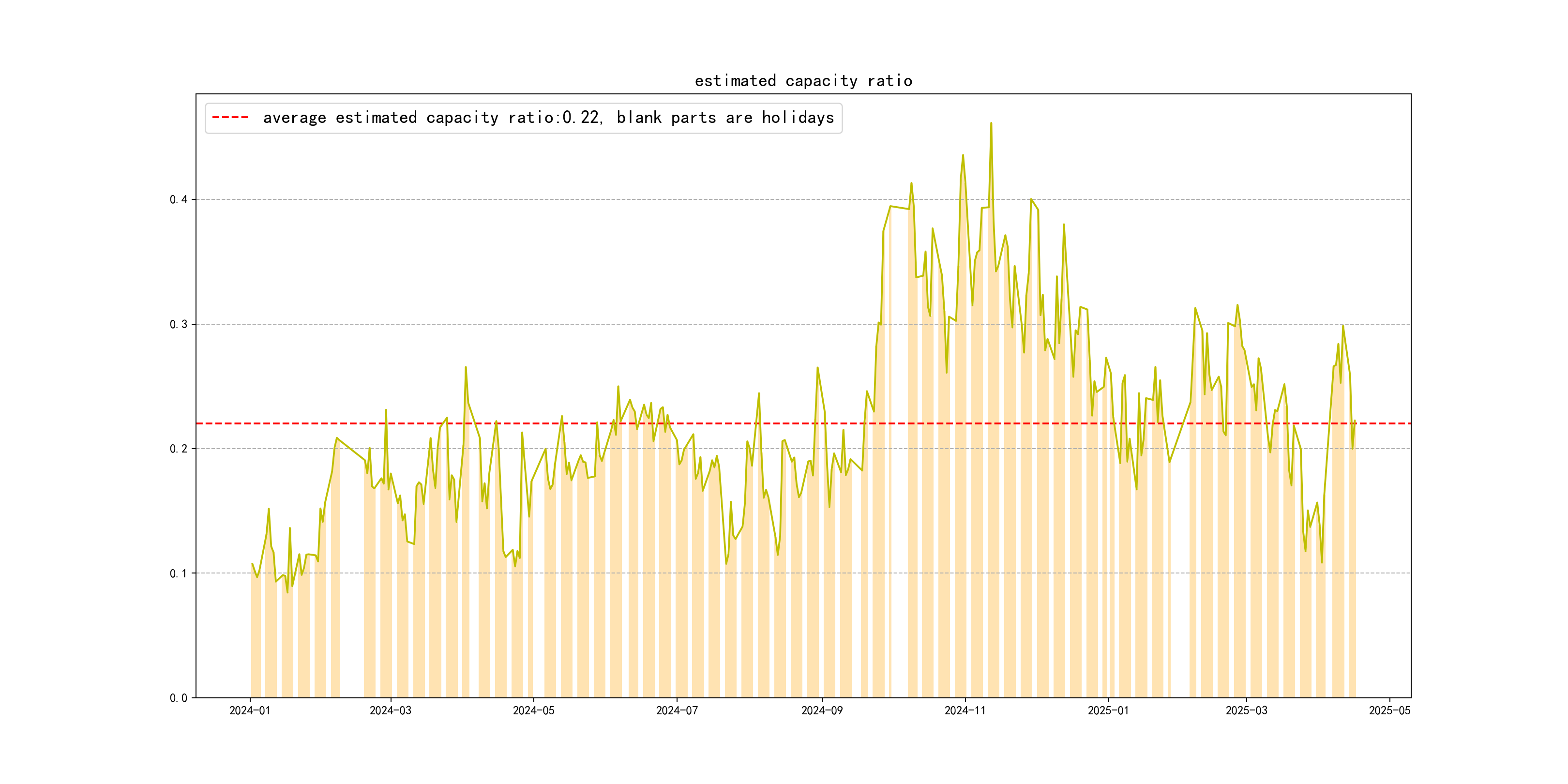The image size is (1568, 784).
Task: Click the 2024-05 x-axis label
Action: (533, 710)
